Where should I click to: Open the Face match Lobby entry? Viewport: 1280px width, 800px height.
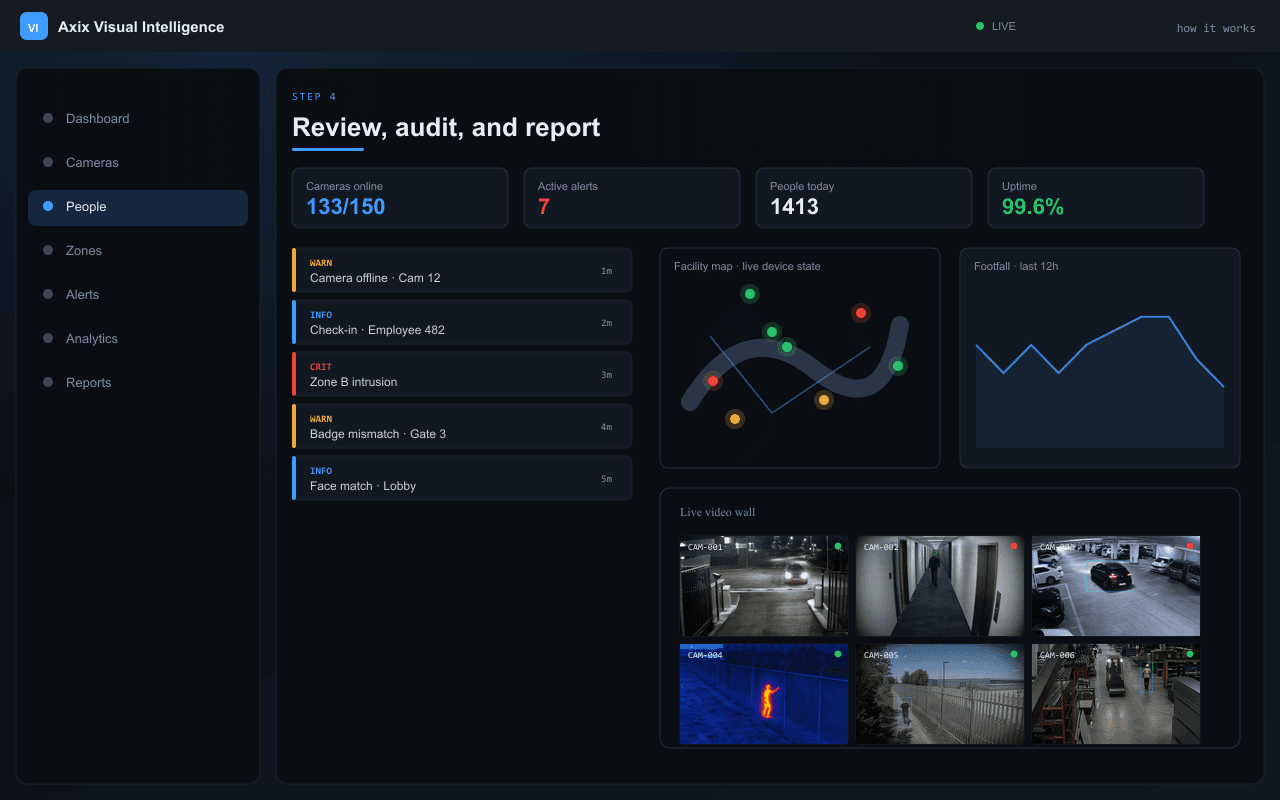tap(462, 478)
